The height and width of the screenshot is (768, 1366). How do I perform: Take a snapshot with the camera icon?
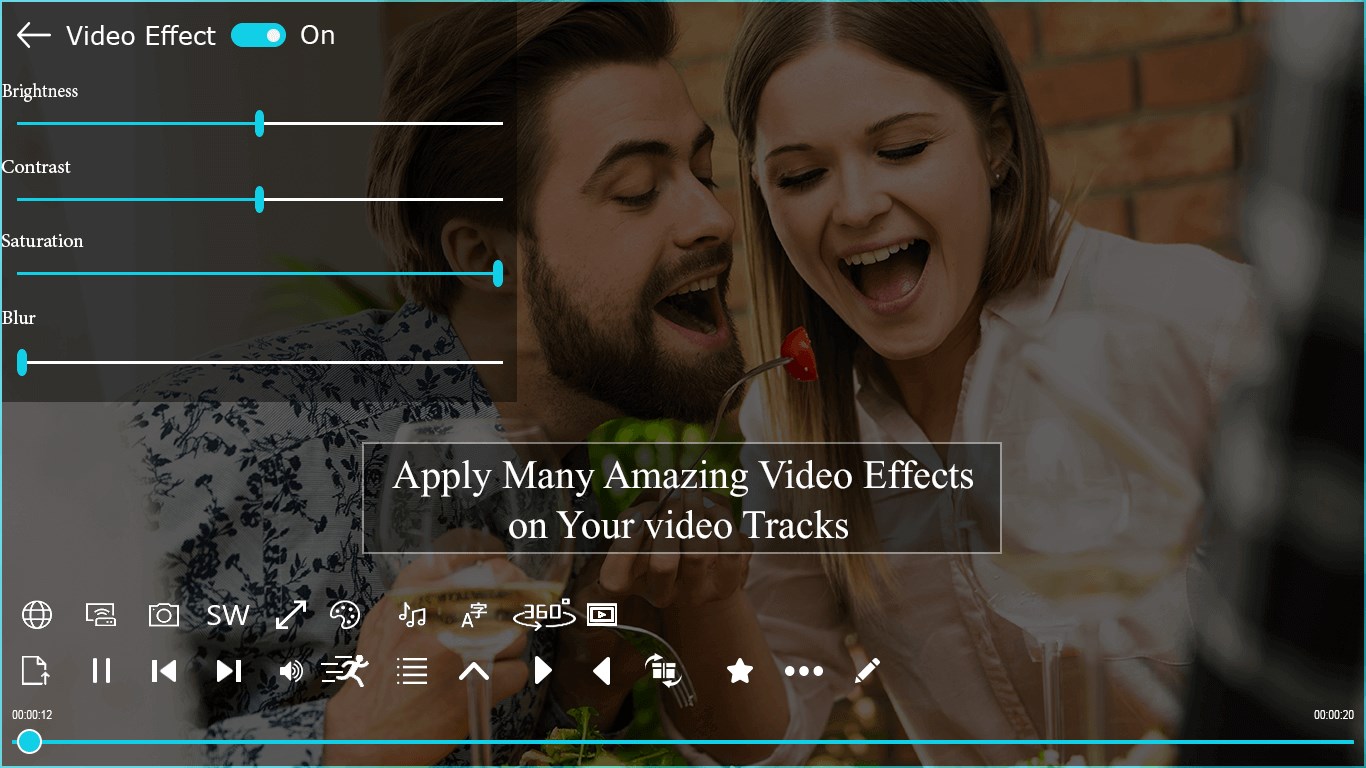tap(164, 614)
